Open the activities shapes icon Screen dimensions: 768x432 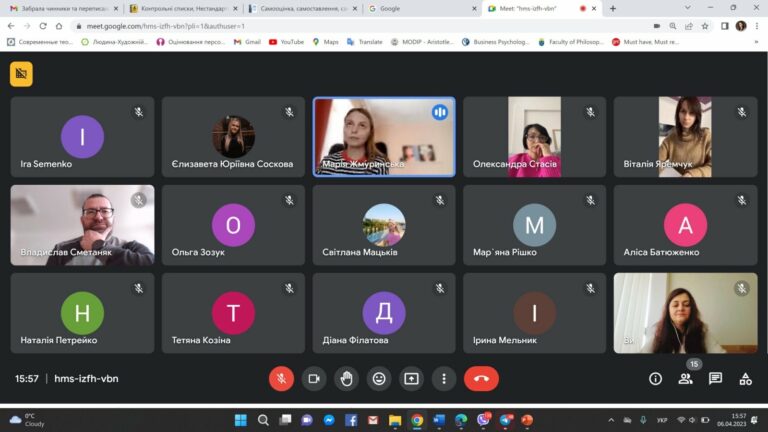click(x=745, y=379)
